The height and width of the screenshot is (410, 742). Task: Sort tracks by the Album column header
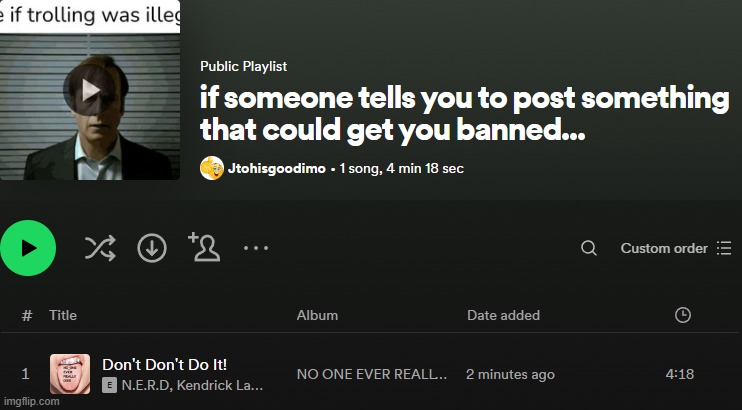coord(317,315)
